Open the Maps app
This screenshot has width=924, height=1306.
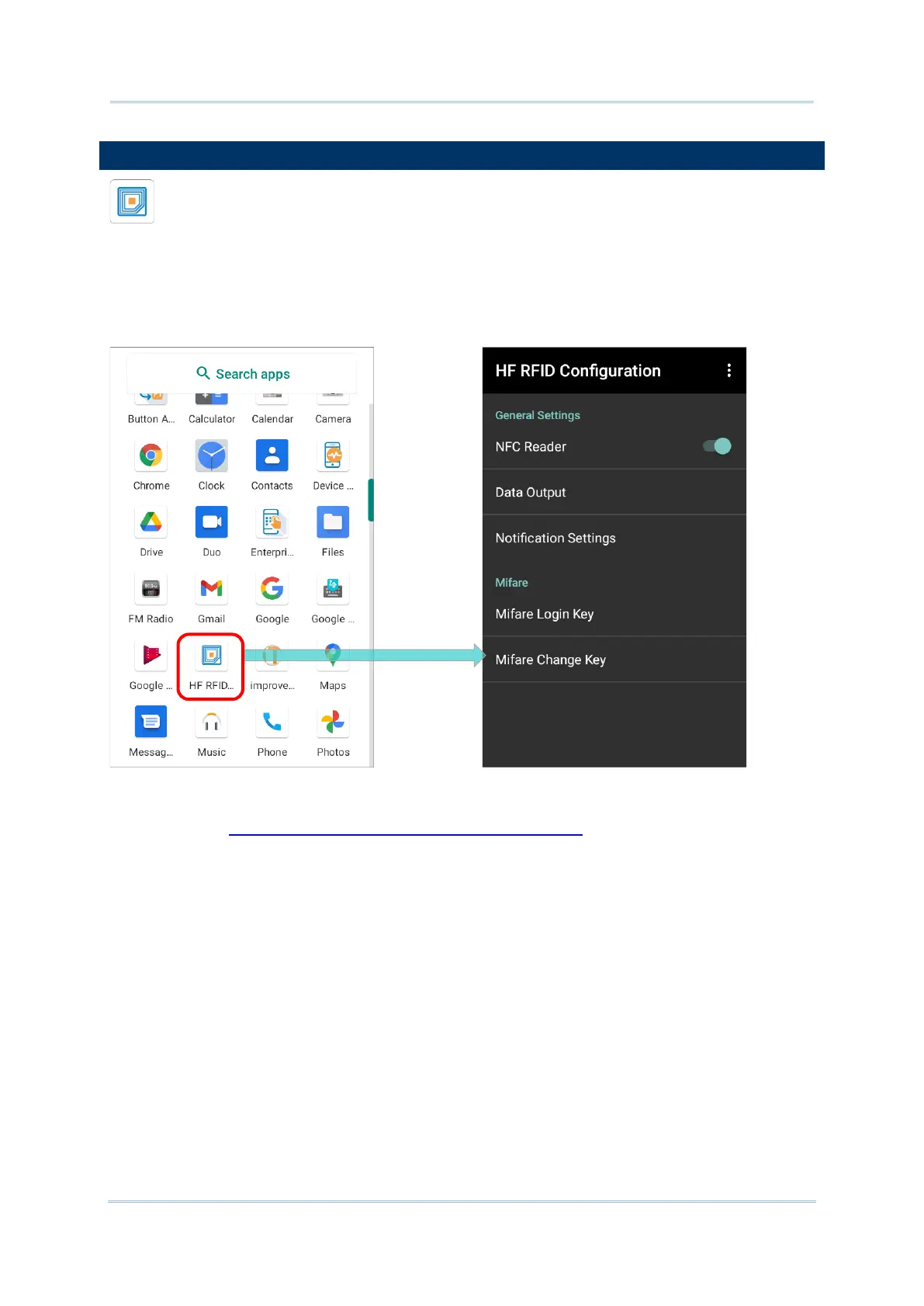333,656
